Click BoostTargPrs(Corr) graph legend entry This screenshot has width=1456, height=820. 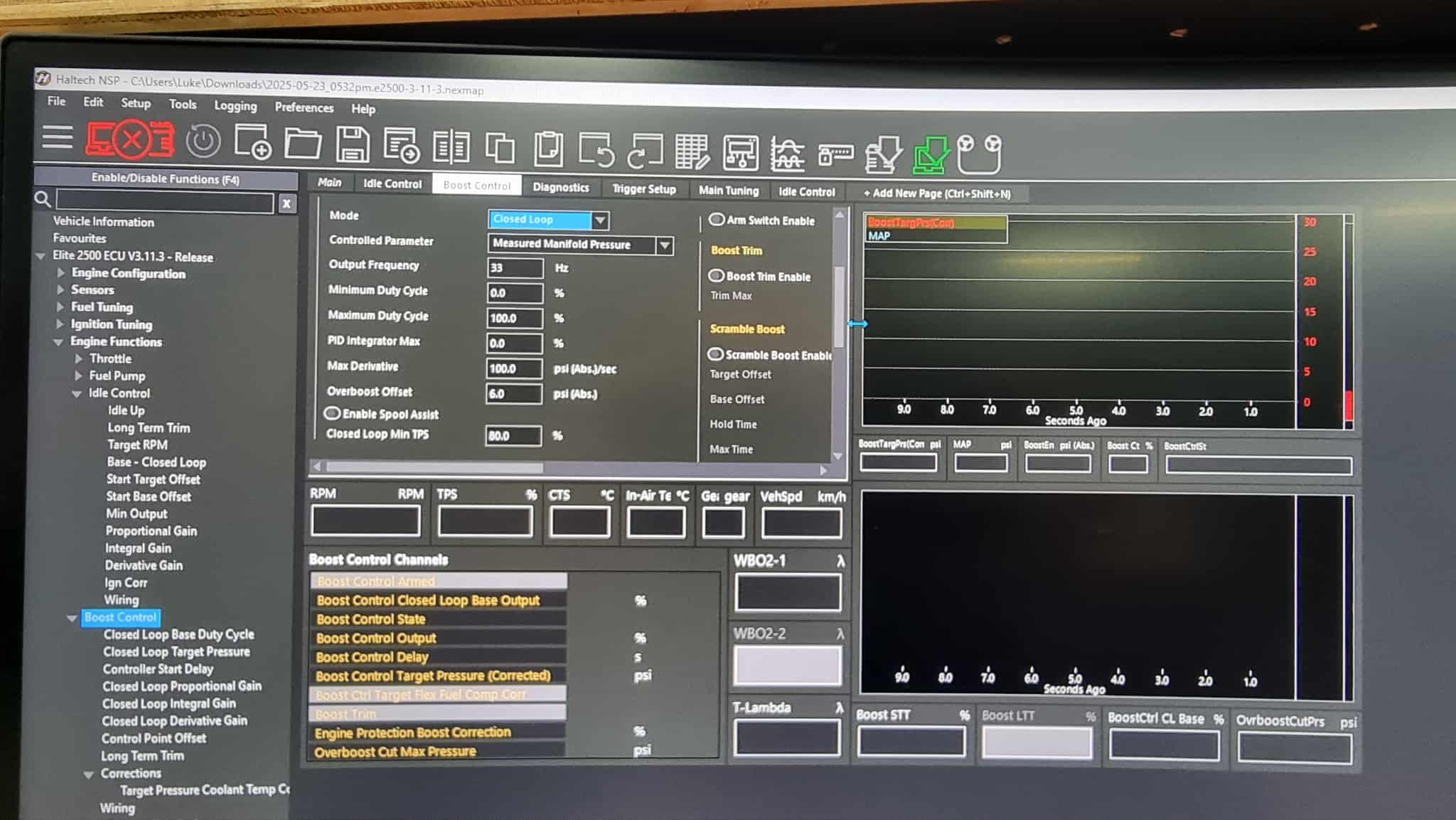pos(936,223)
